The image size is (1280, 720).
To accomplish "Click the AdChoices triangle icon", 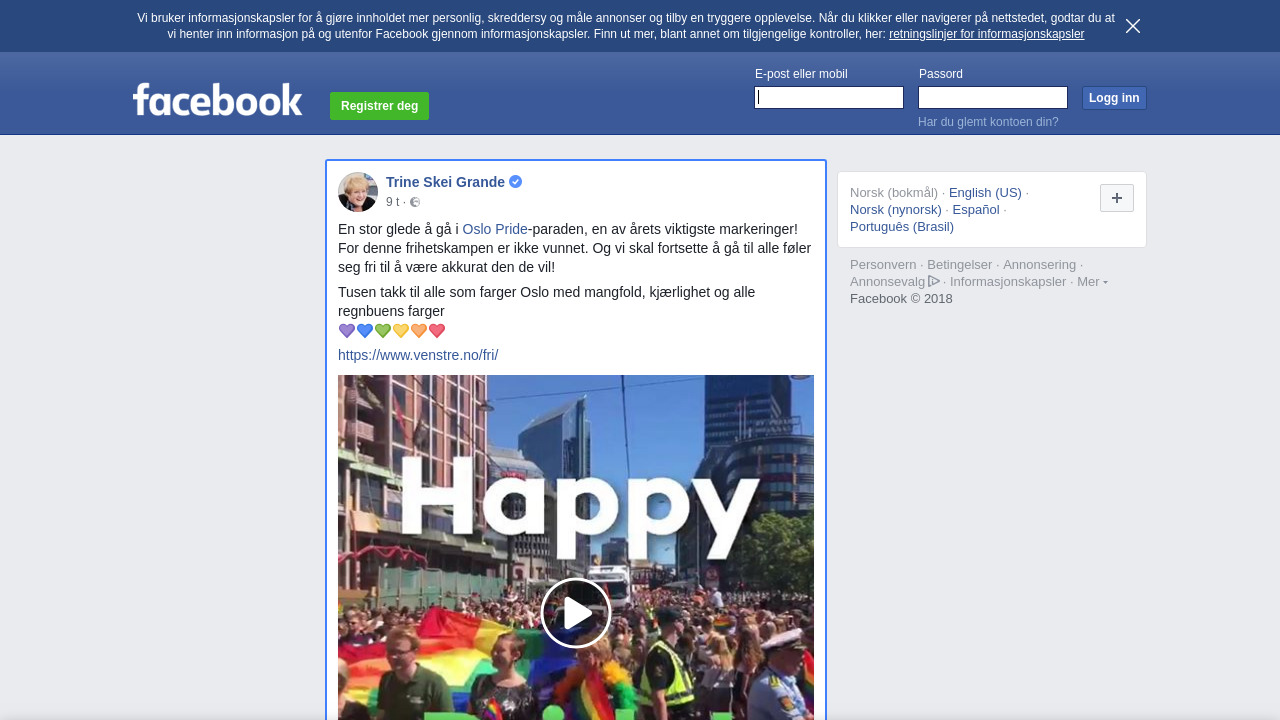I will click(x=934, y=281).
